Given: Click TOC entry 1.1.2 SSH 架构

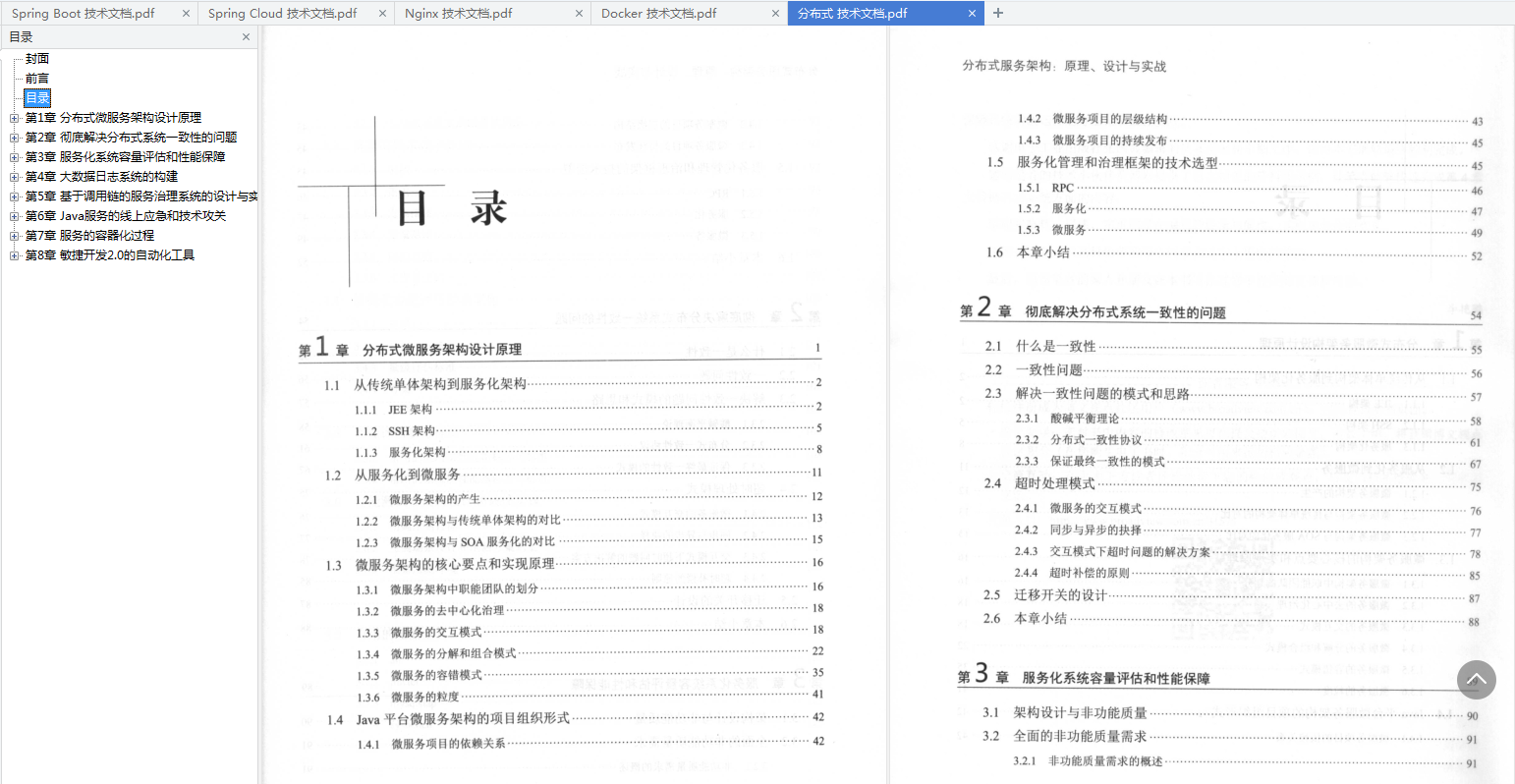Looking at the screenshot, I should tap(589, 430).
